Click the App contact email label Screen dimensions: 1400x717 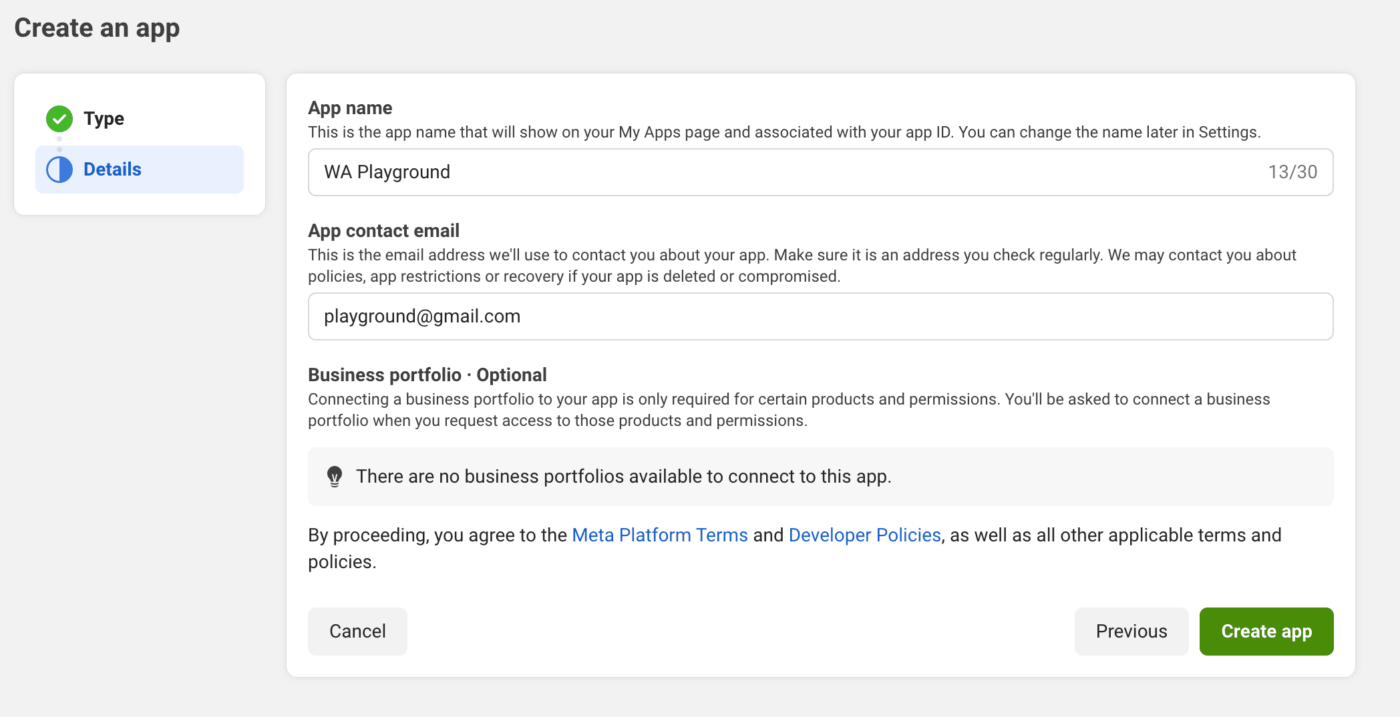pos(384,231)
